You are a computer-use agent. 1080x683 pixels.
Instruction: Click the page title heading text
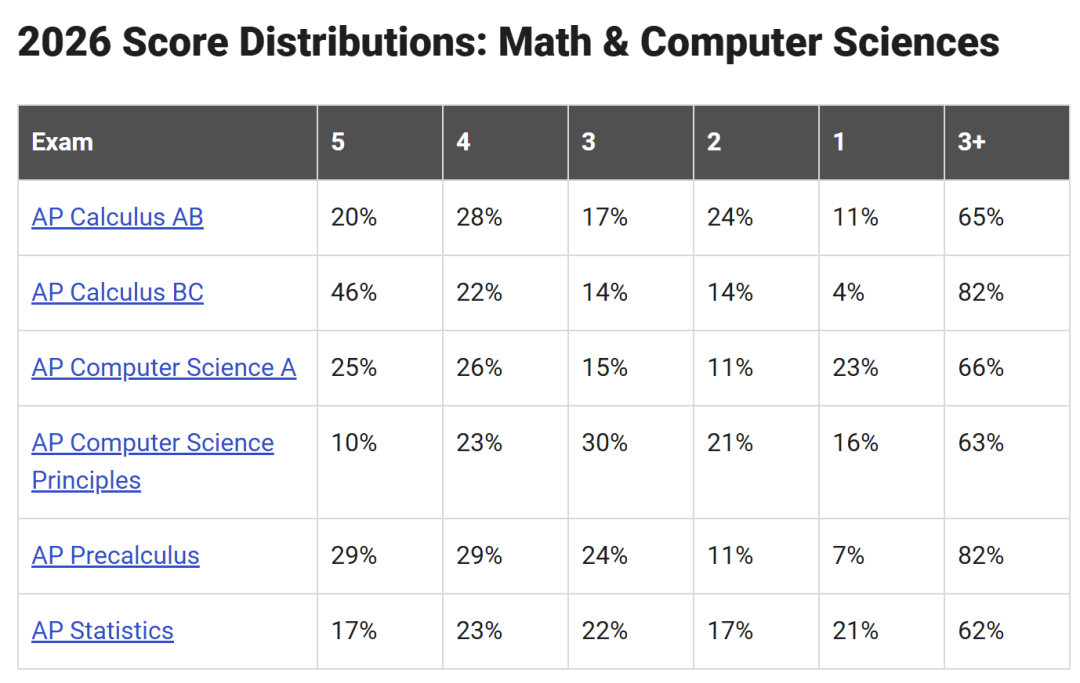pyautogui.click(x=508, y=42)
